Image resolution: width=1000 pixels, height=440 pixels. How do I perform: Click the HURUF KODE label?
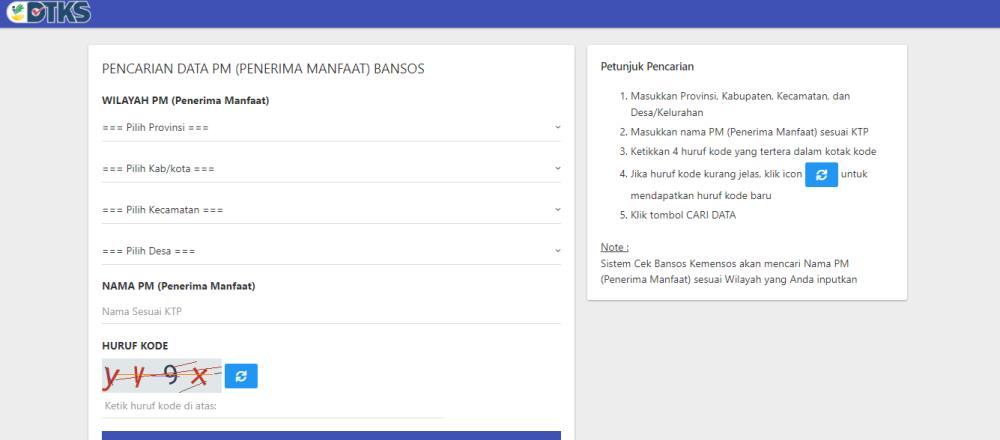point(135,346)
